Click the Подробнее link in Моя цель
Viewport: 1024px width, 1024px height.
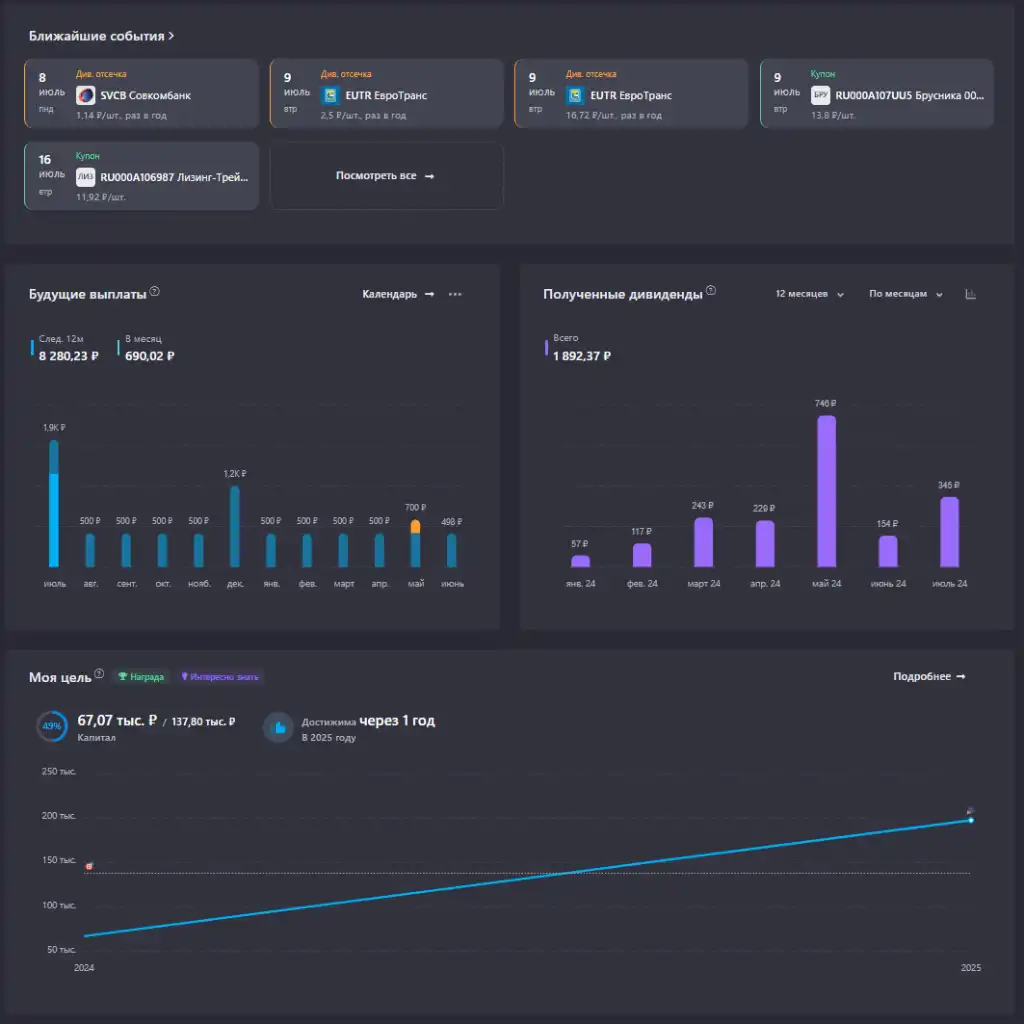click(929, 677)
